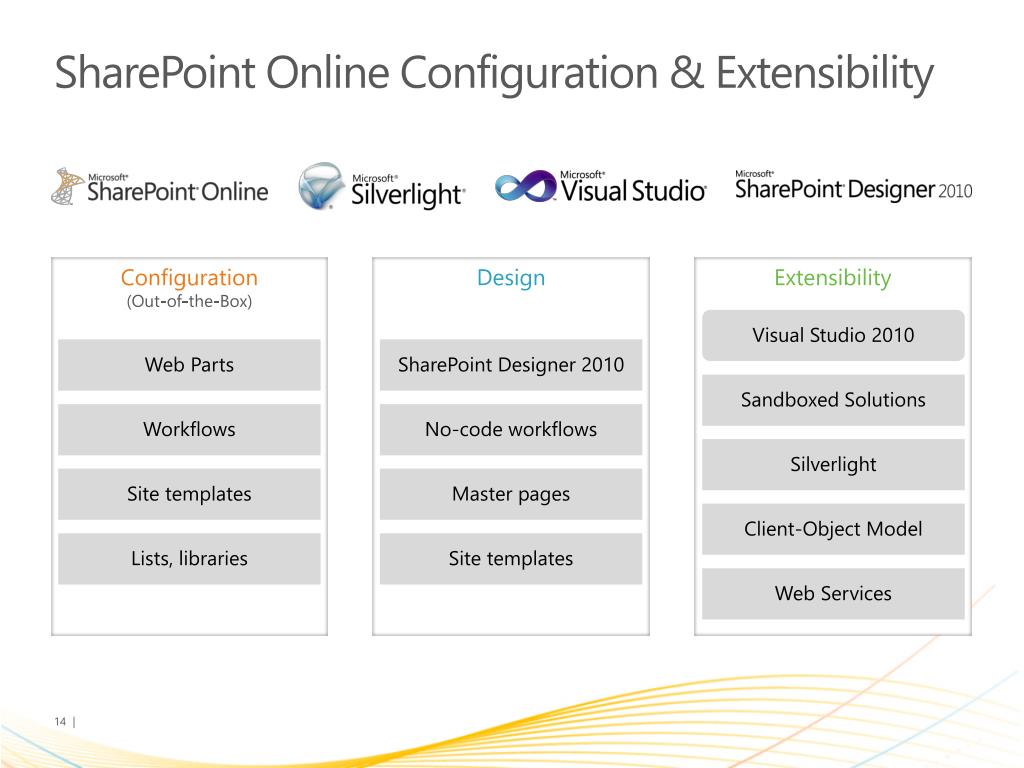Click Site templates under Configuration
Viewport: 1024px width, 768px height.
189,494
